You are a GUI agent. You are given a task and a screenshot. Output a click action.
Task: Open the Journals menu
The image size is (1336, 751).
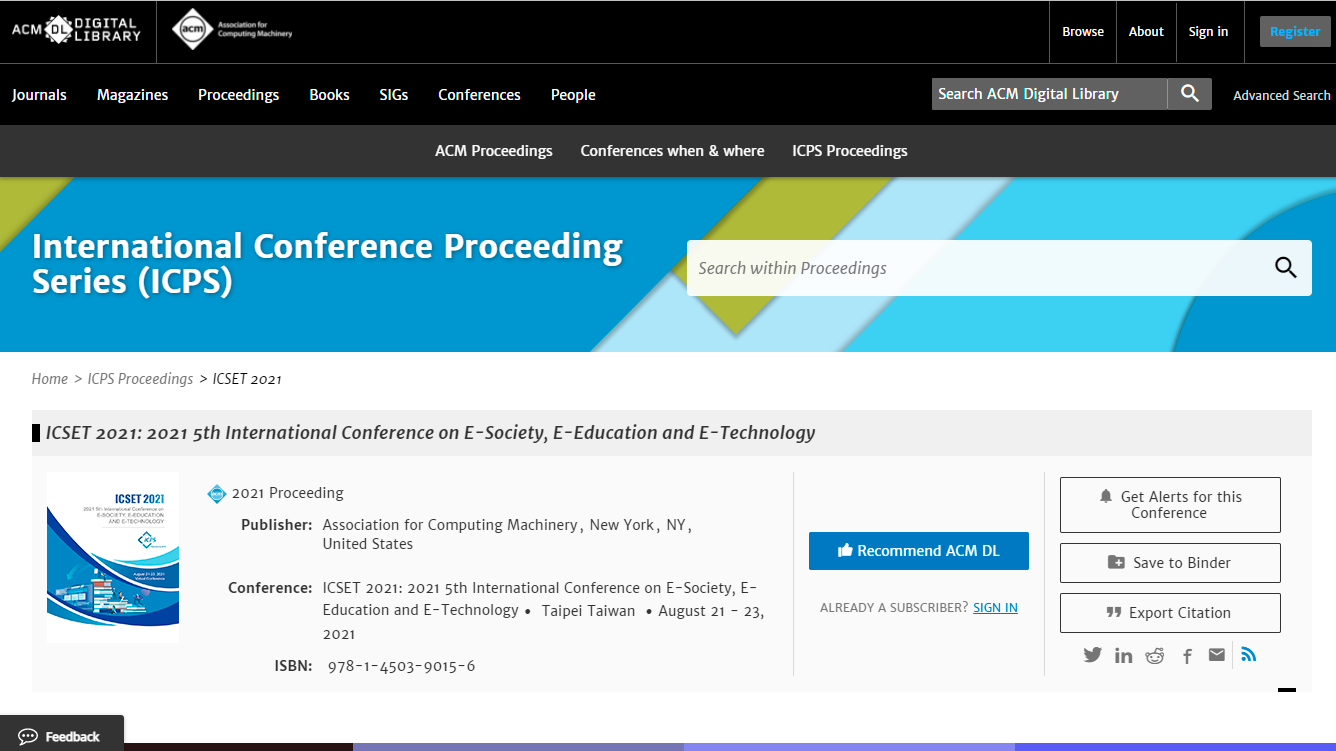[x=39, y=95]
